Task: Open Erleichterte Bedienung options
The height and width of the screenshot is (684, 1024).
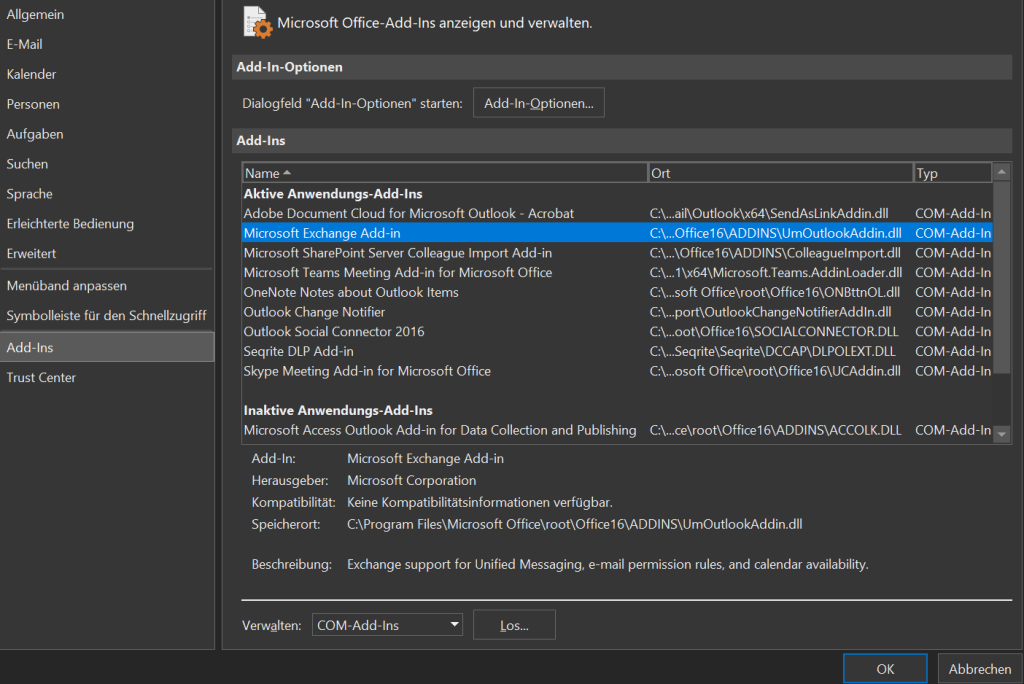Action: click(70, 223)
